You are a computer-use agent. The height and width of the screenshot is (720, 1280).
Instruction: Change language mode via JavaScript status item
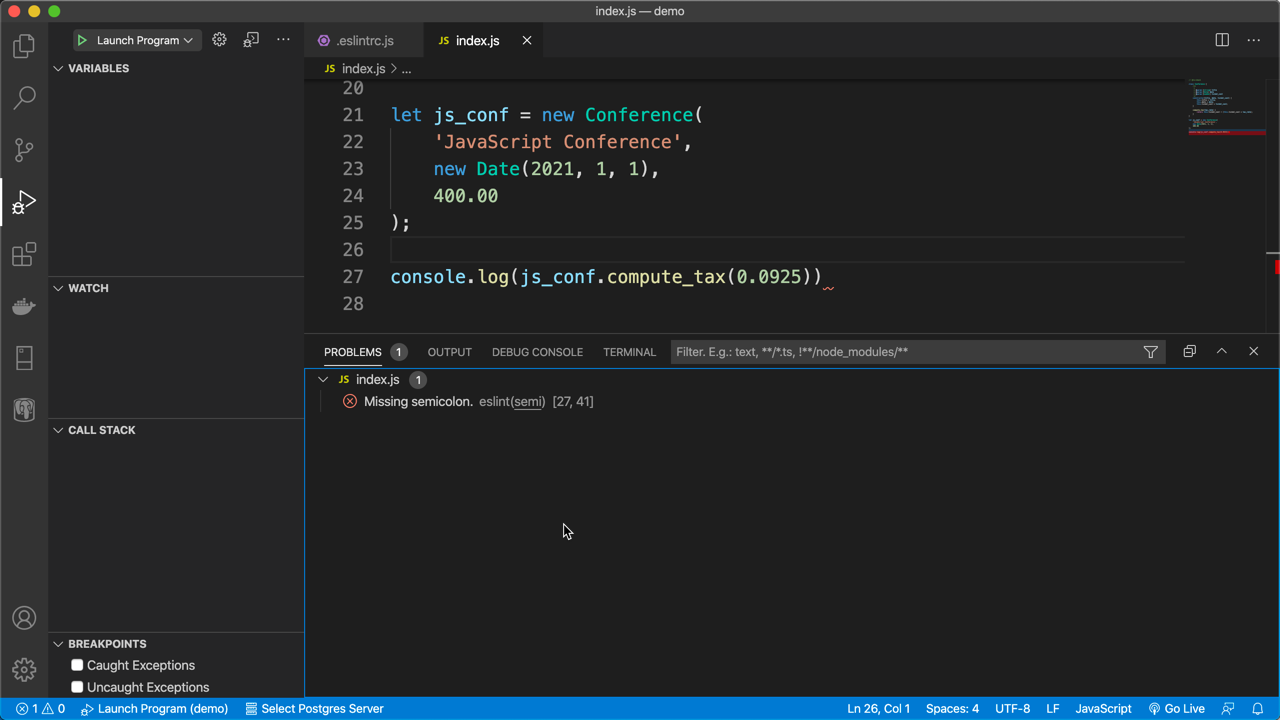pyautogui.click(x=1103, y=709)
